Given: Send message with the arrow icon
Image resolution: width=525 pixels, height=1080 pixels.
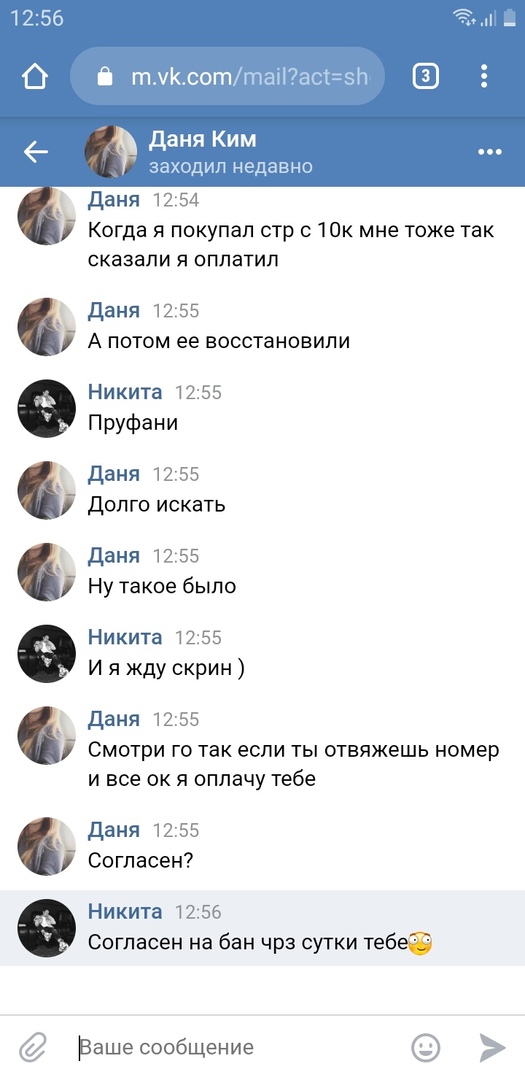Looking at the screenshot, I should point(493,1048).
